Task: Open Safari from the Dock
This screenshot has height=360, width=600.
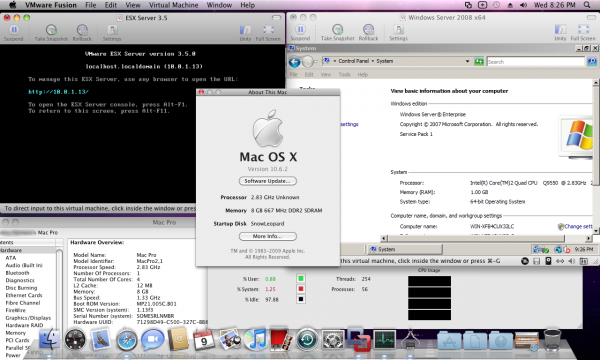Action: coord(127,340)
